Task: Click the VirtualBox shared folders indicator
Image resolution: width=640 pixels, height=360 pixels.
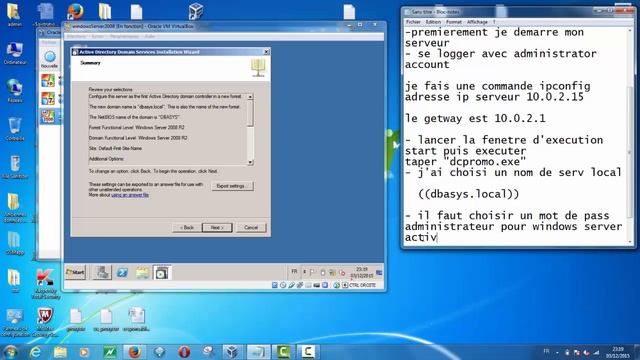Action: click(308, 285)
